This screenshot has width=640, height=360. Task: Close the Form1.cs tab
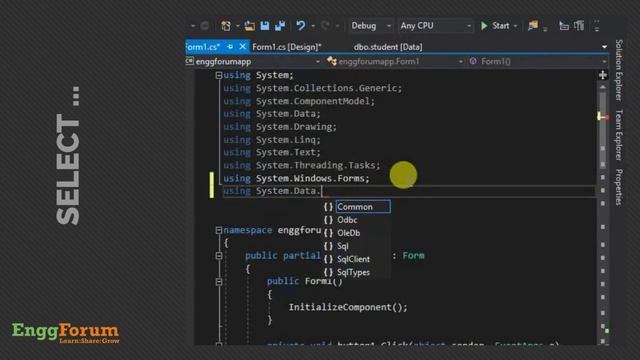243,47
